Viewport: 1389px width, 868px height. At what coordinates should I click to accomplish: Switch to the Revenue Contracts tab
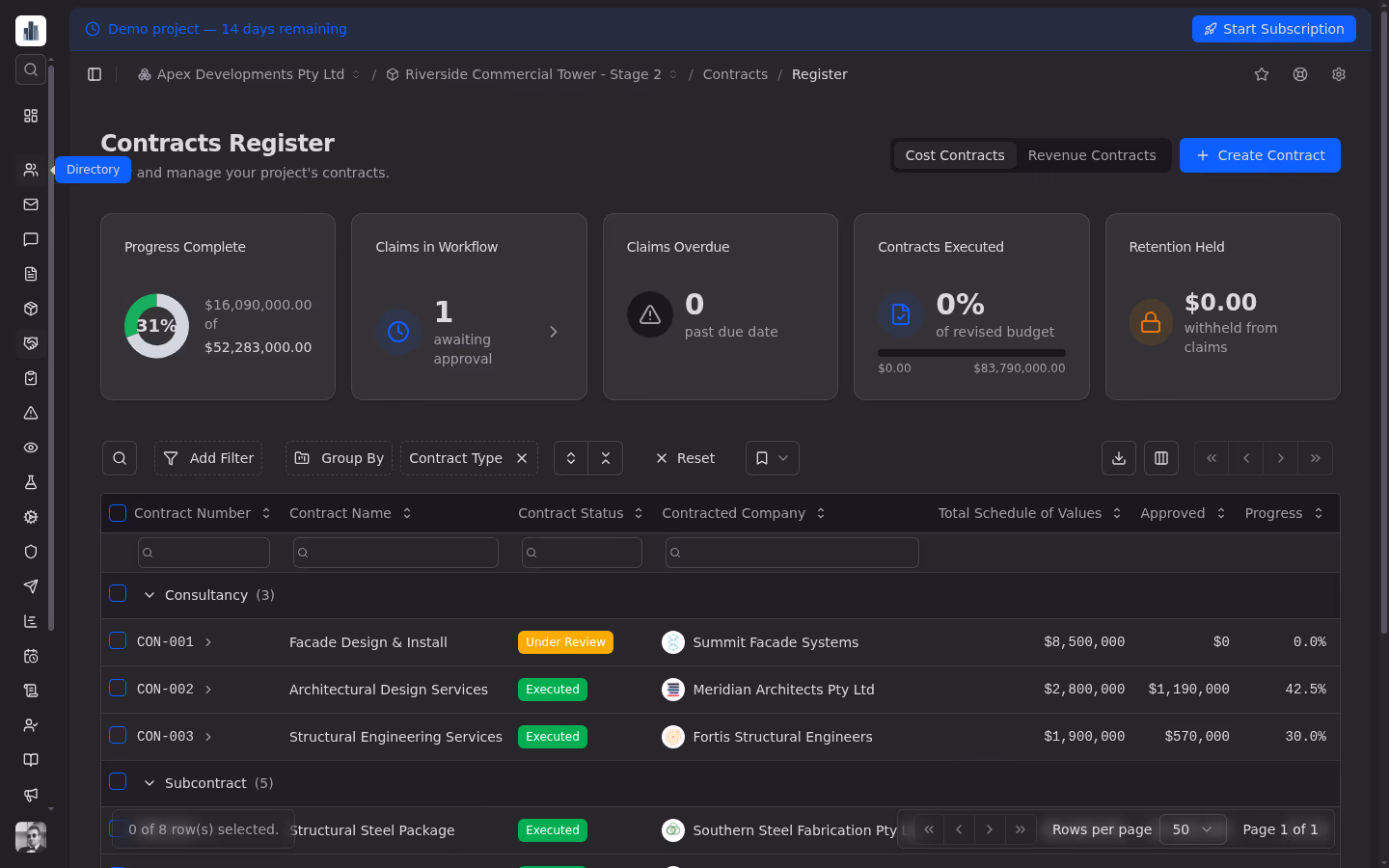coord(1092,155)
